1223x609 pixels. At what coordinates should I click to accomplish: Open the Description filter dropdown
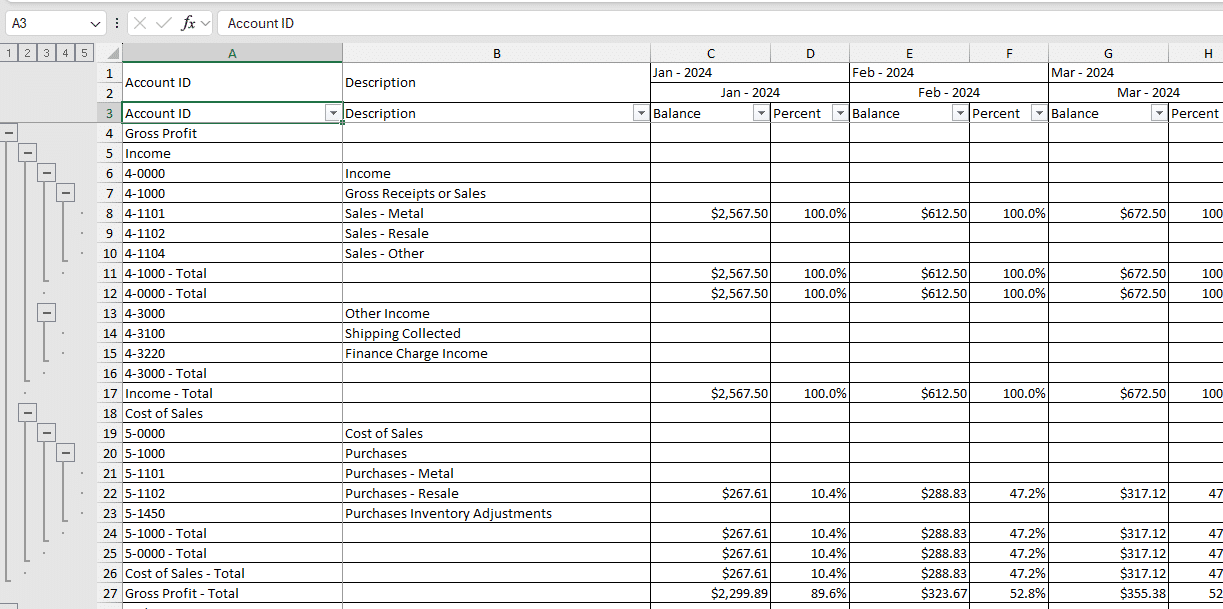641,114
